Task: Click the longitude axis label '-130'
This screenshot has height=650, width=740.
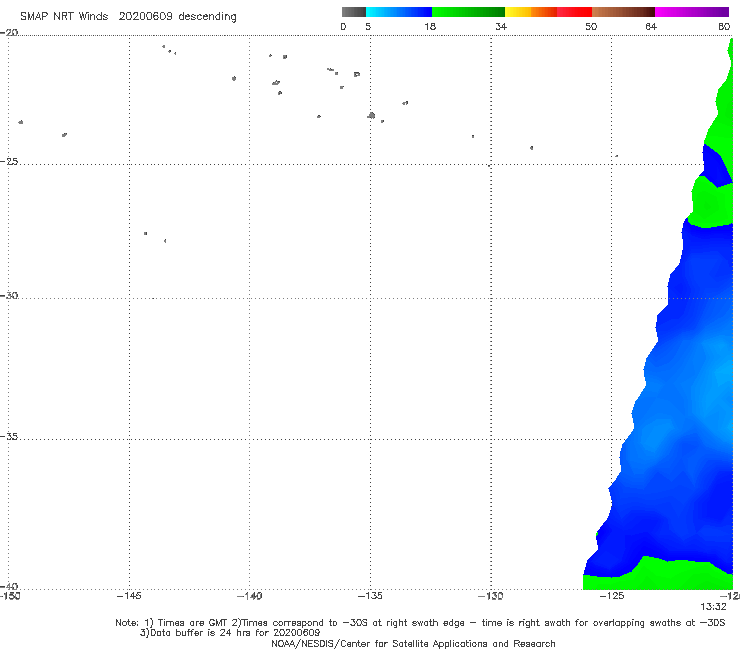Action: coord(490,596)
